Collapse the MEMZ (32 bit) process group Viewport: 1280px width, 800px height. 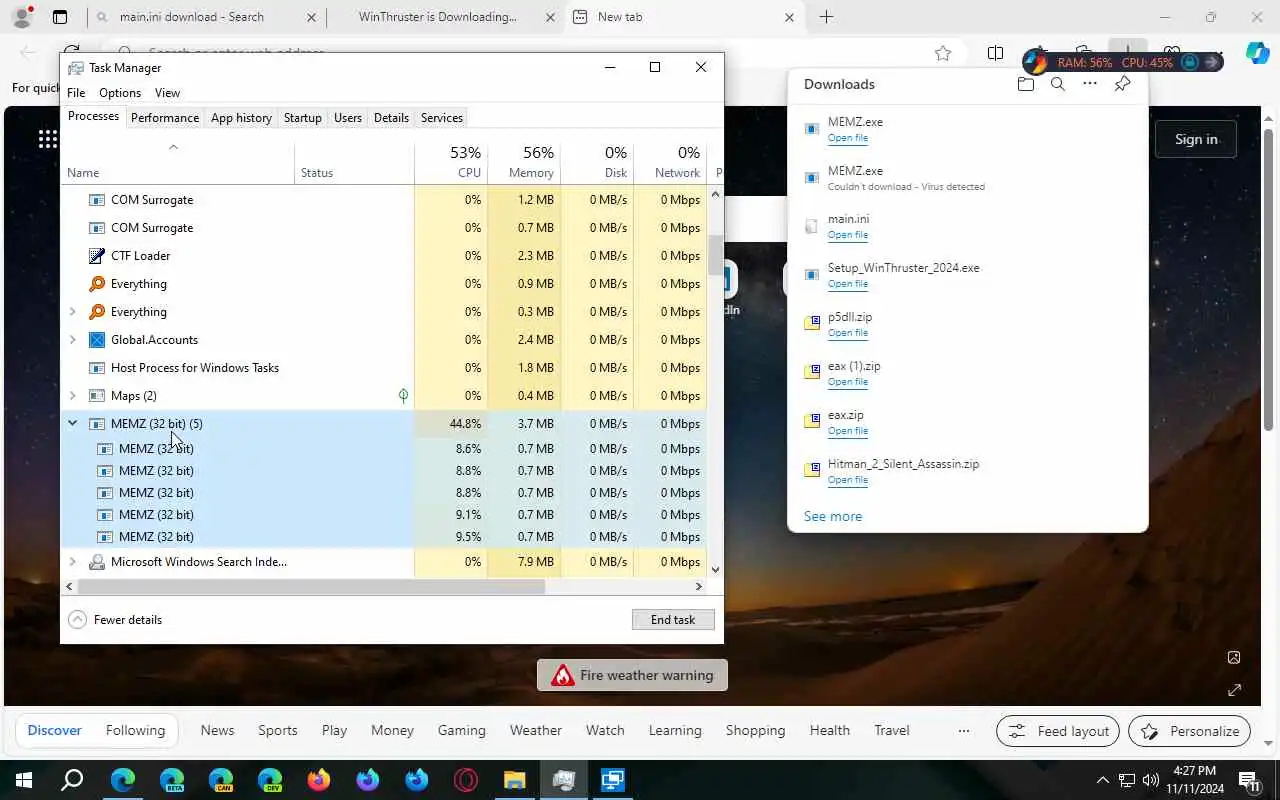point(72,423)
